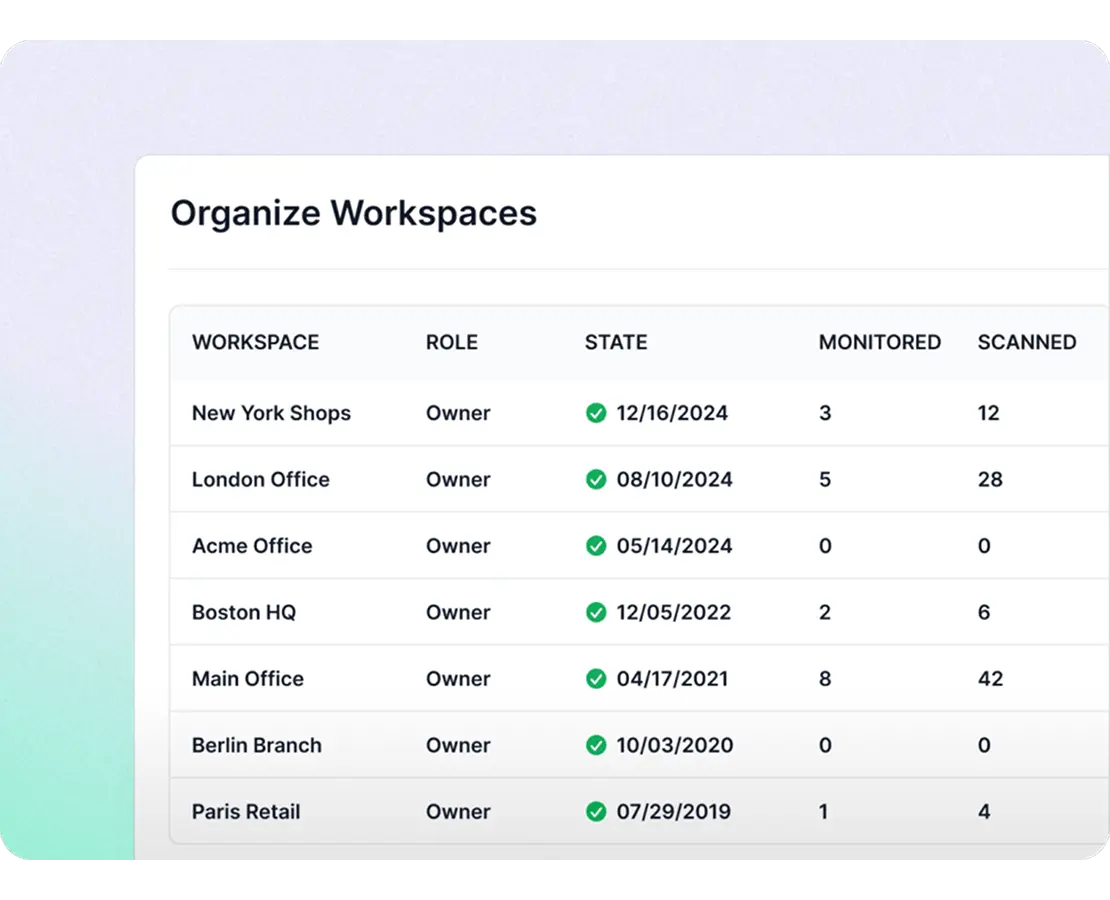
Task: Open the Boston HQ workspace
Action: tap(244, 613)
